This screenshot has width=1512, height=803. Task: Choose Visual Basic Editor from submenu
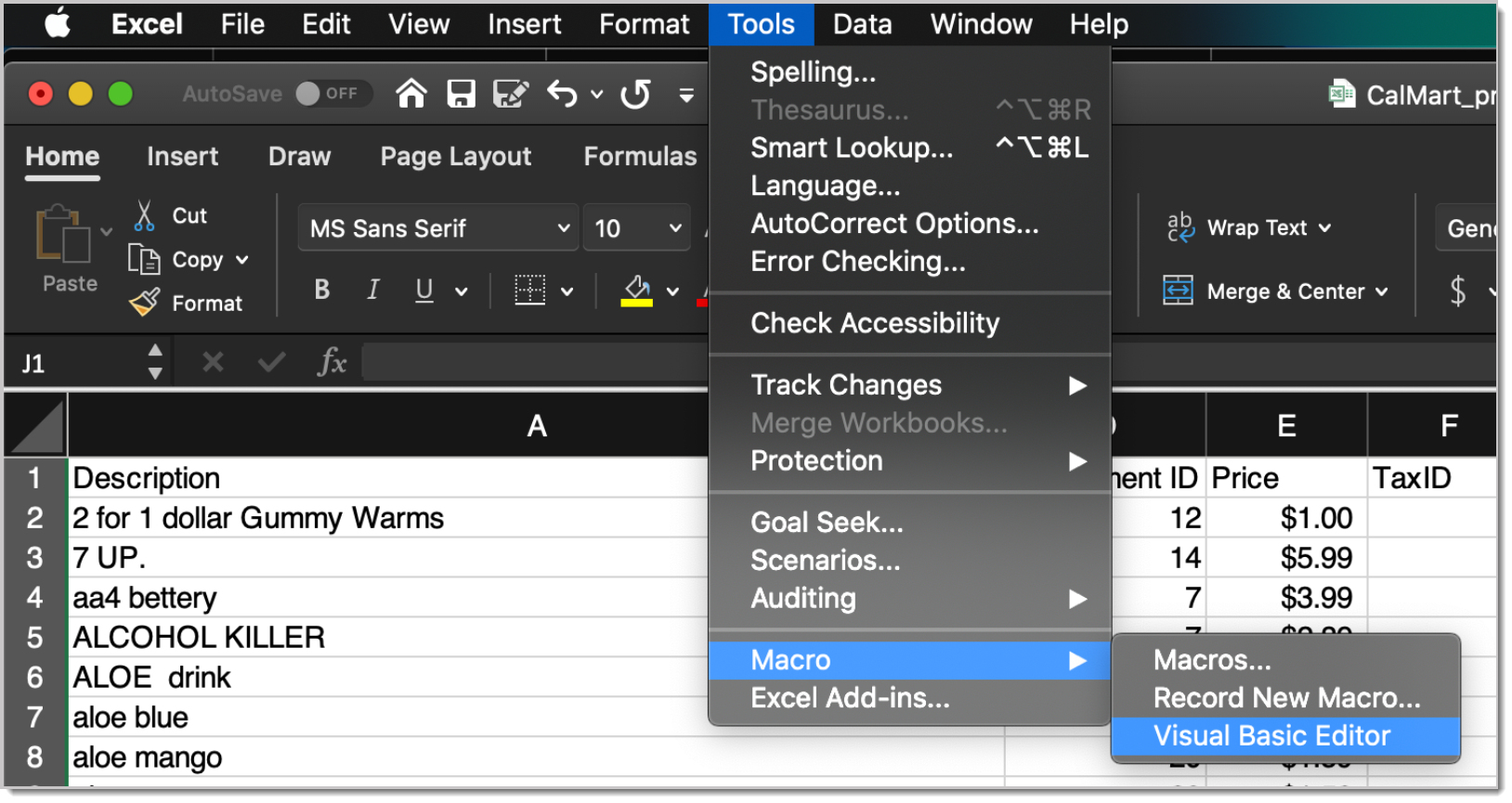tap(1285, 736)
